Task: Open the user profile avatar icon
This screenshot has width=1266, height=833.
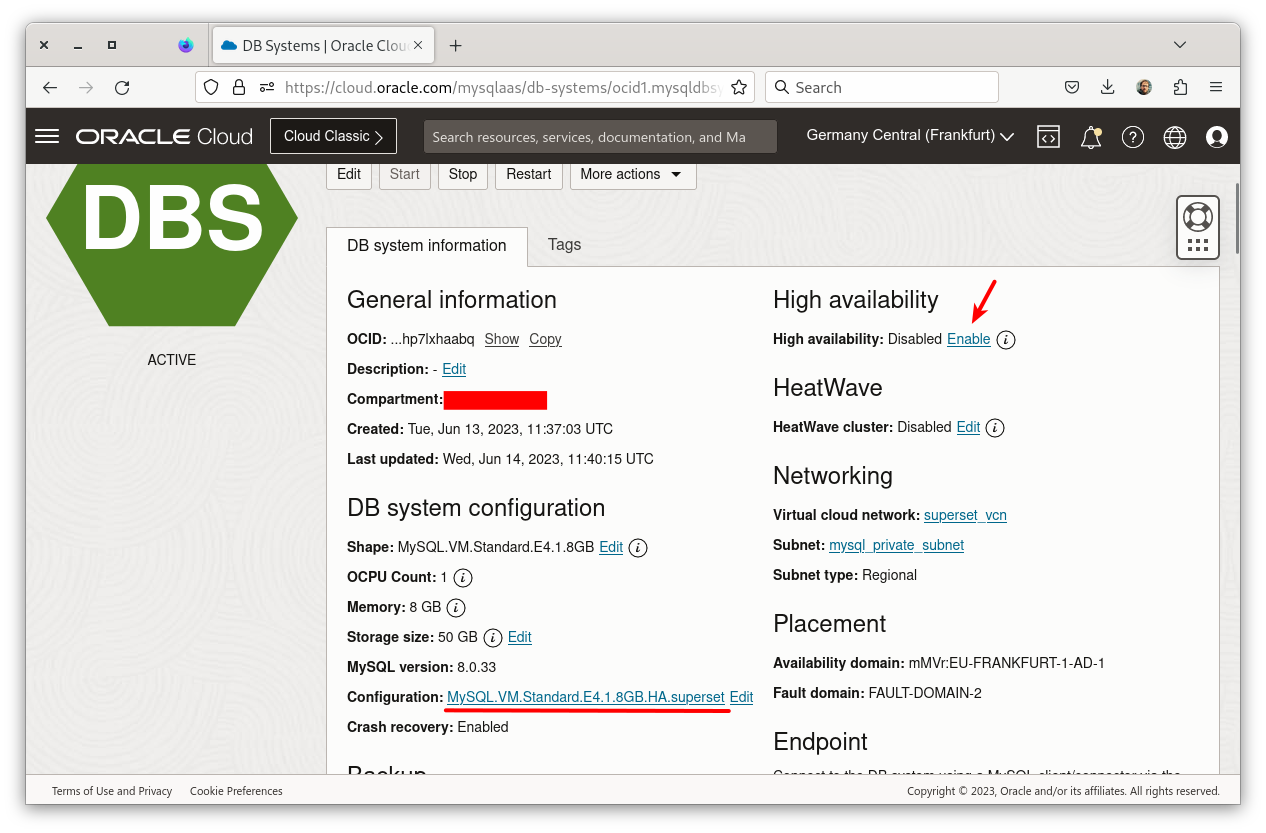Action: (1217, 137)
